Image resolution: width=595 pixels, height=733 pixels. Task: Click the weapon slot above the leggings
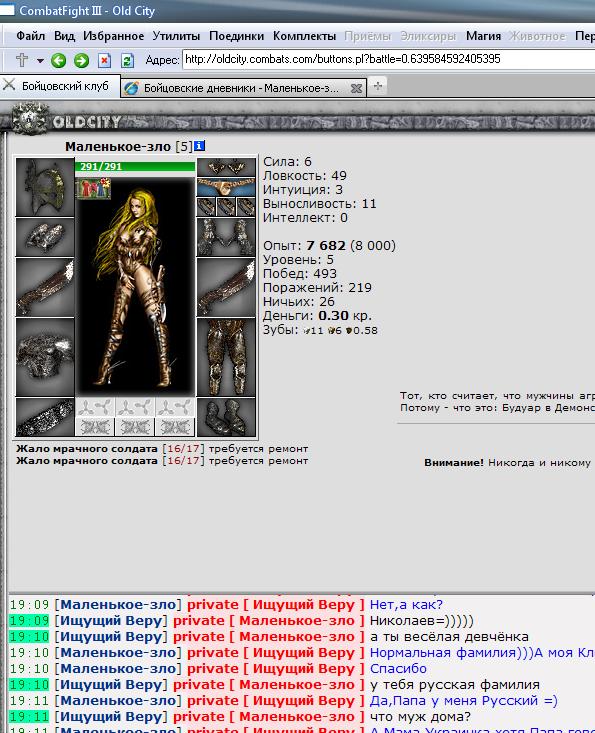pos(226,287)
